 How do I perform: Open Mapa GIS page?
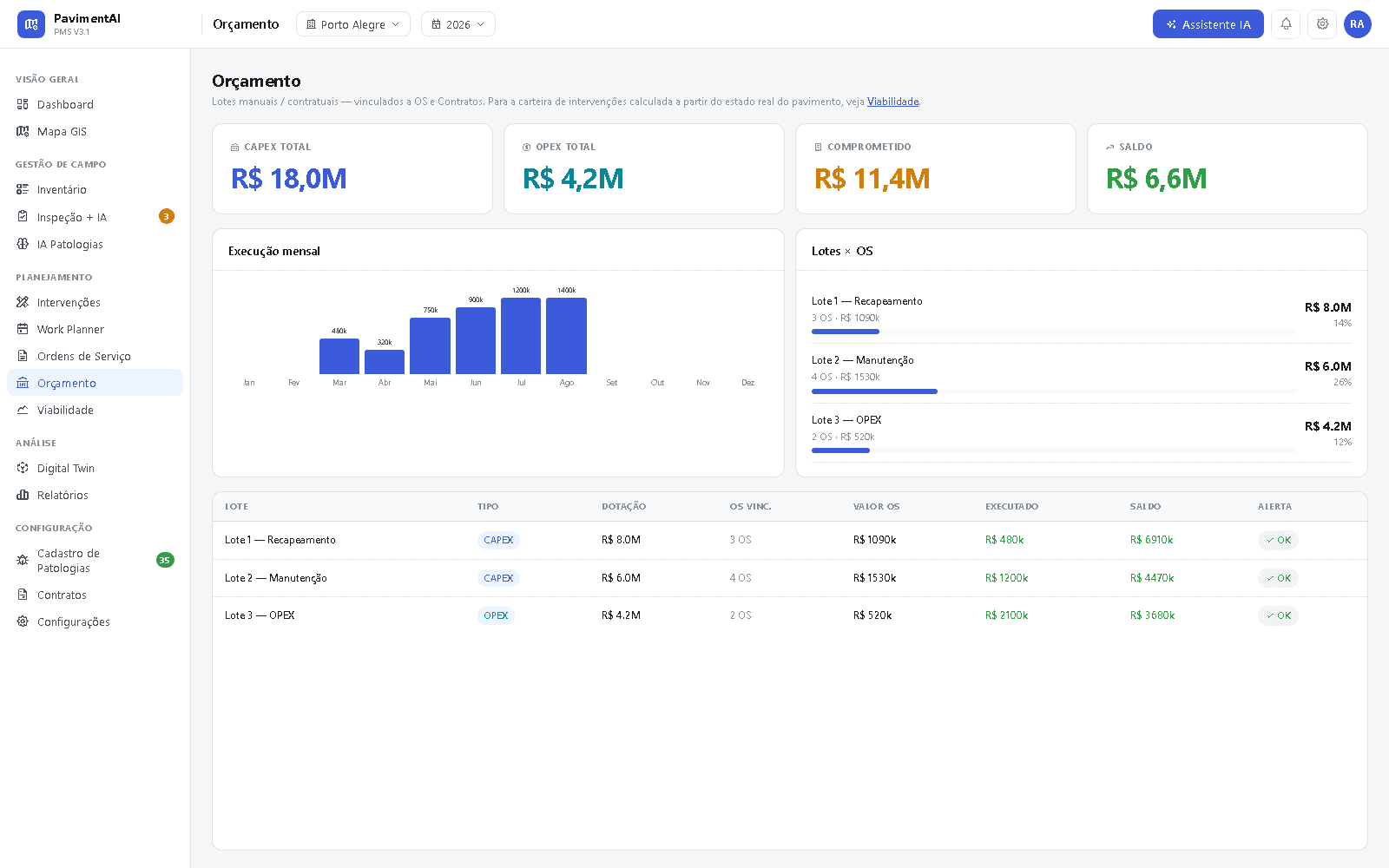pyautogui.click(x=95, y=131)
